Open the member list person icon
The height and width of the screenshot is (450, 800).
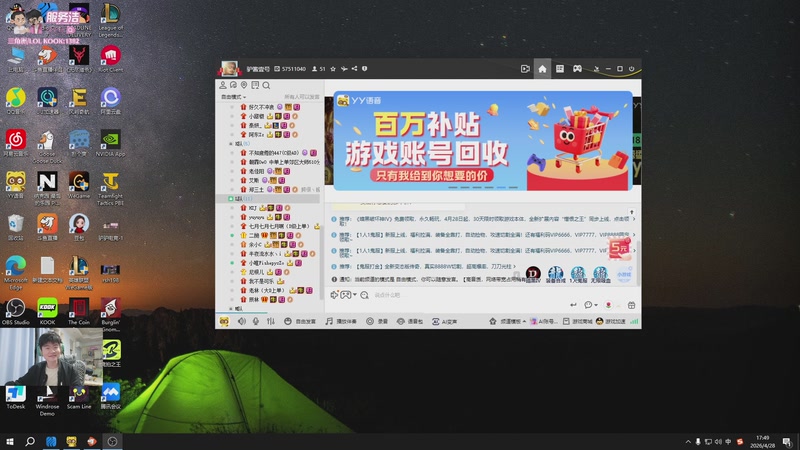click(222, 85)
